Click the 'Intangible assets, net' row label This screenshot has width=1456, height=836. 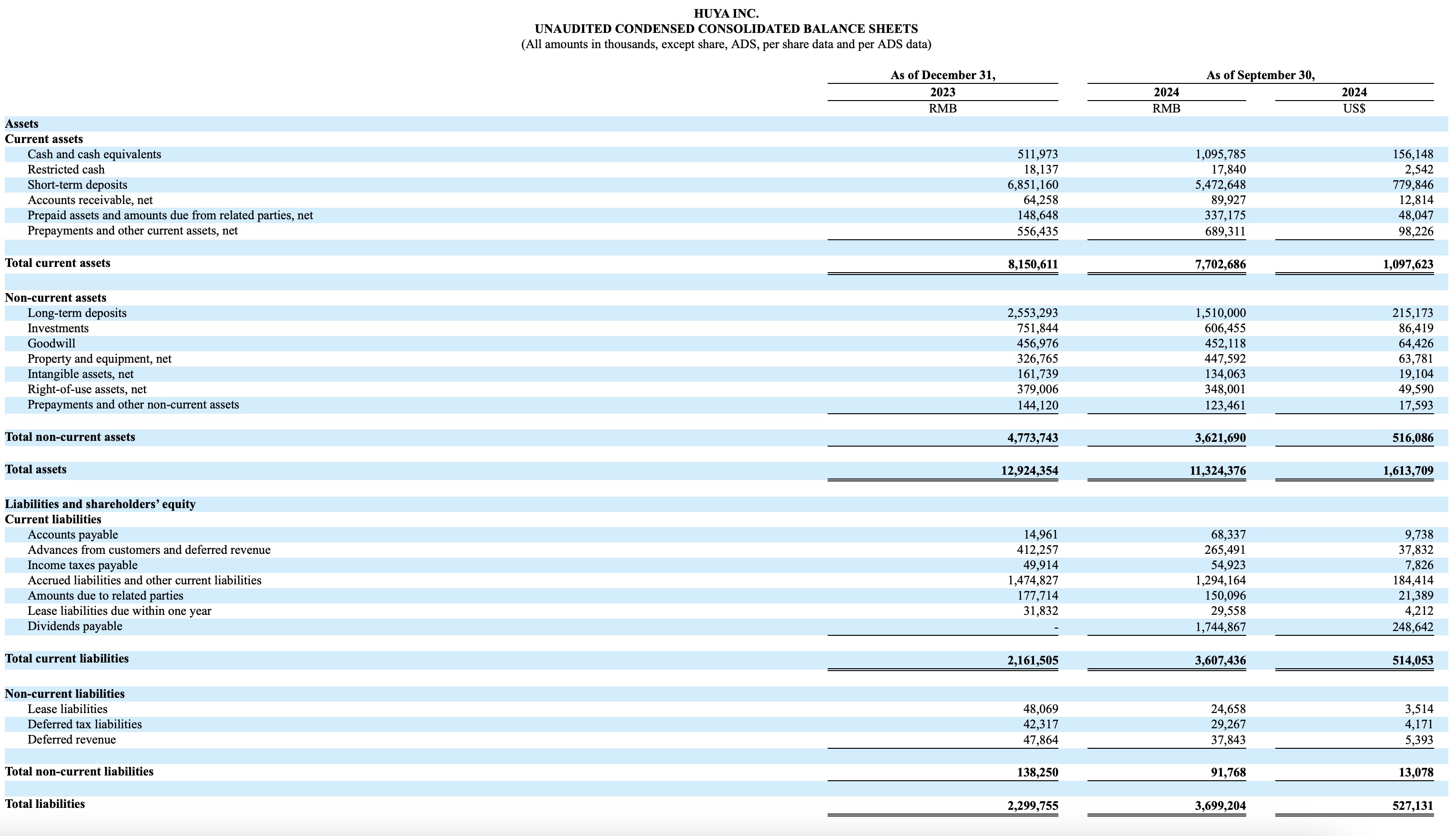tap(81, 374)
